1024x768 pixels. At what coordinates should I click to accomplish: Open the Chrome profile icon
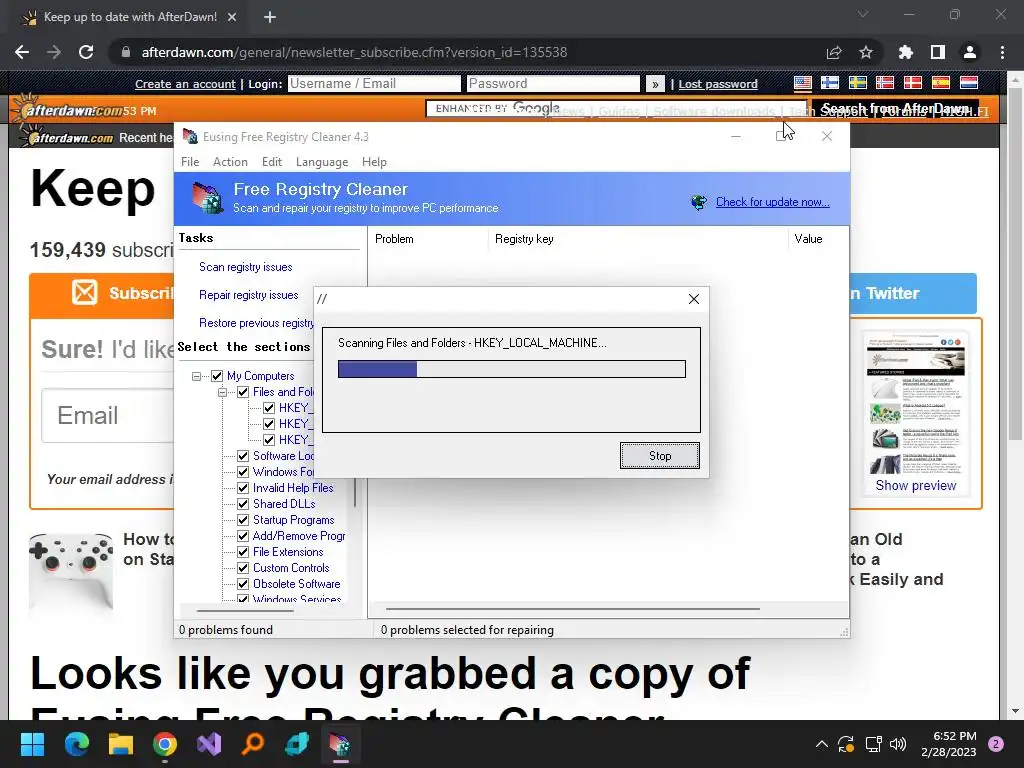pos(970,52)
